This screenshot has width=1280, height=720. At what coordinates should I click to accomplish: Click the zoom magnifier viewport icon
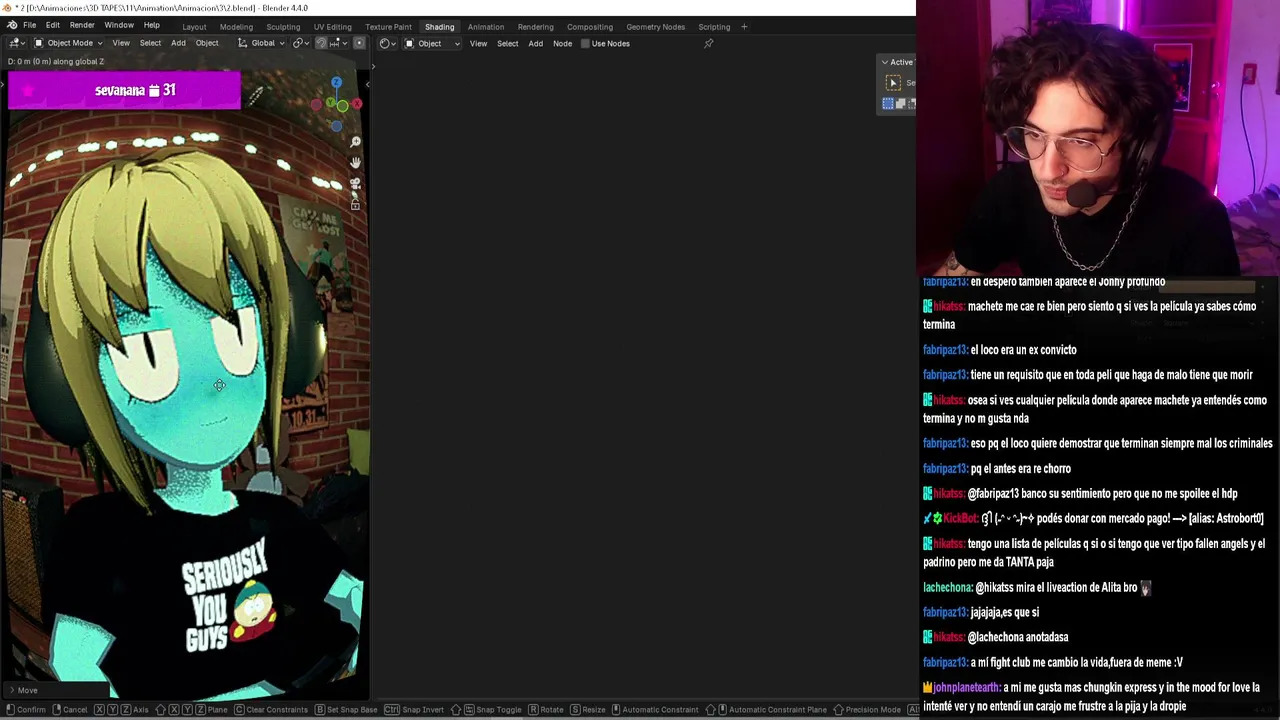tap(355, 142)
